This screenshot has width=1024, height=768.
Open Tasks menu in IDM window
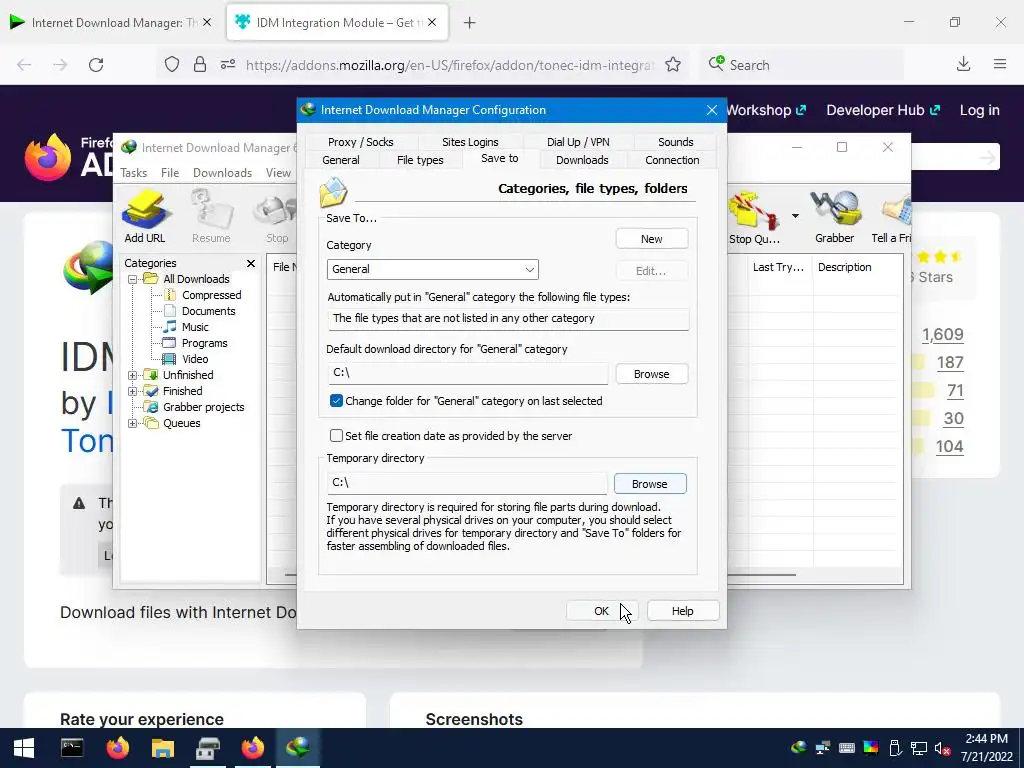(134, 173)
